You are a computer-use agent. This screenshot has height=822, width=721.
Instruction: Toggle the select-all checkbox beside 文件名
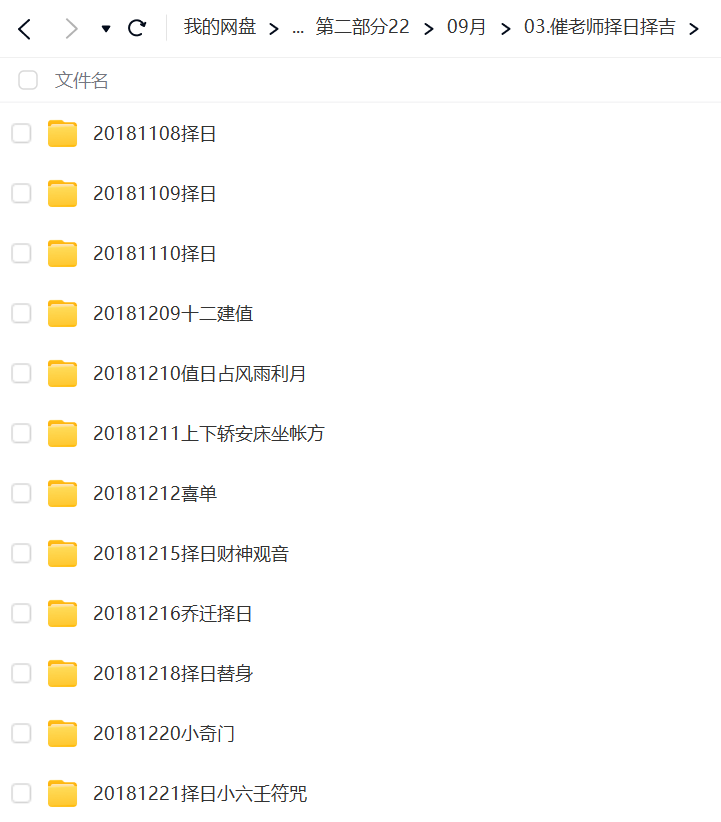28,80
